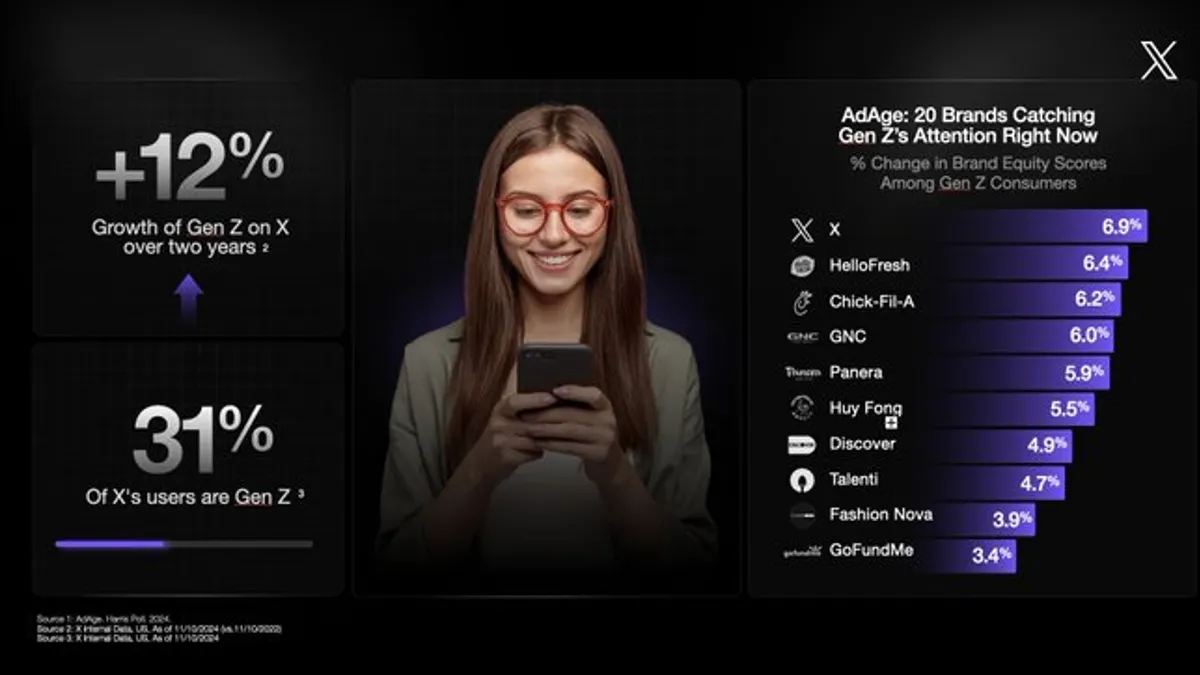
Task: Click the 'Huy Fong' brand label
Action: (x=865, y=408)
